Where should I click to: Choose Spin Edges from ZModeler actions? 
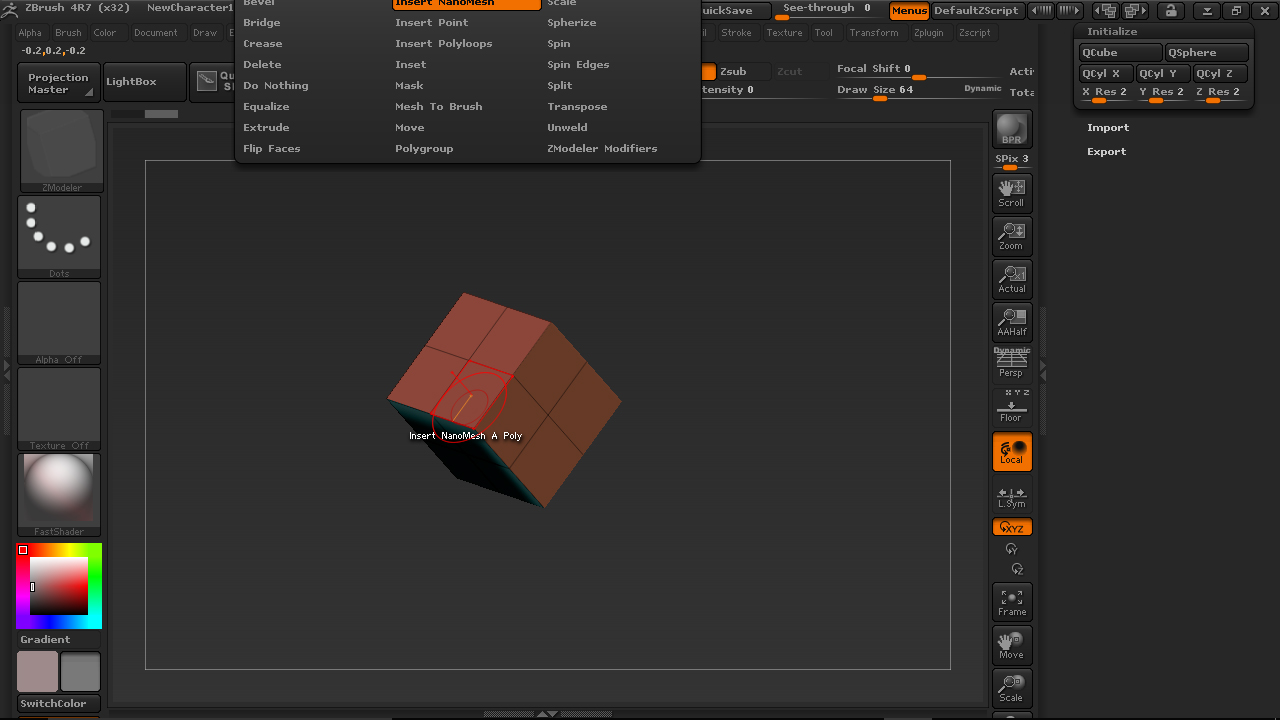pyautogui.click(x=578, y=65)
